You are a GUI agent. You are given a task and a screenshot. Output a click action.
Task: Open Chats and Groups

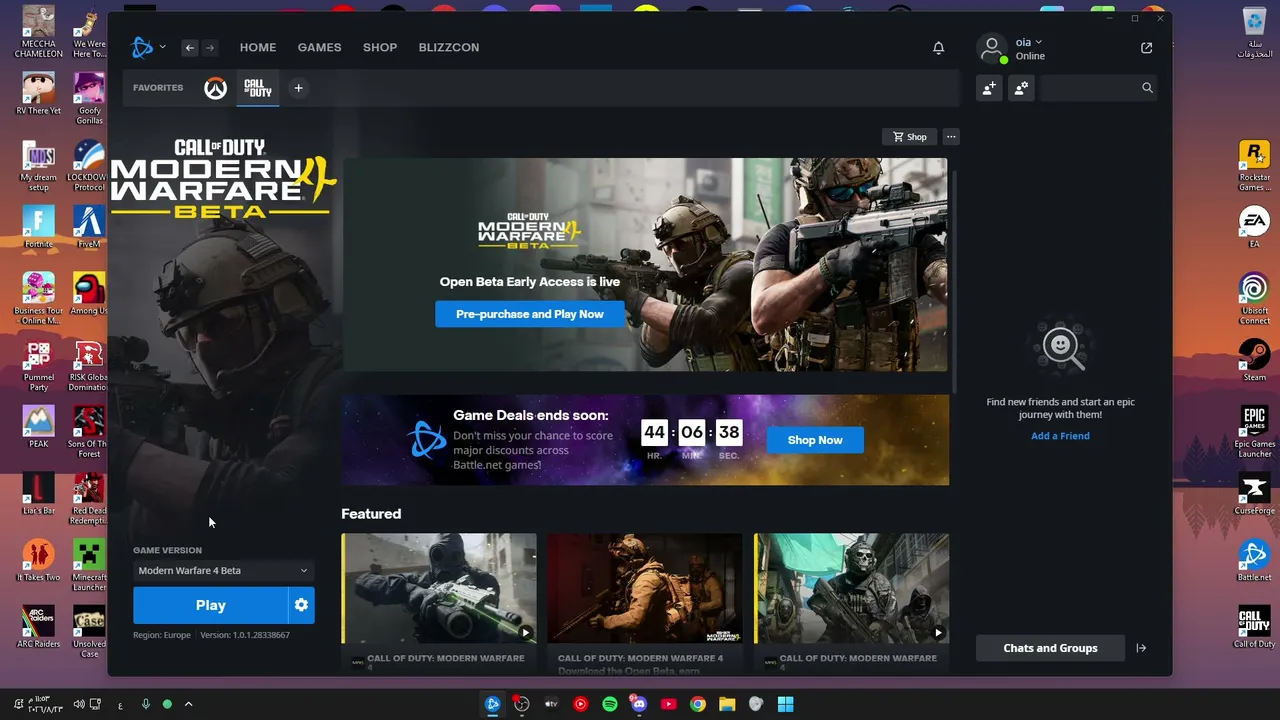tap(1050, 648)
